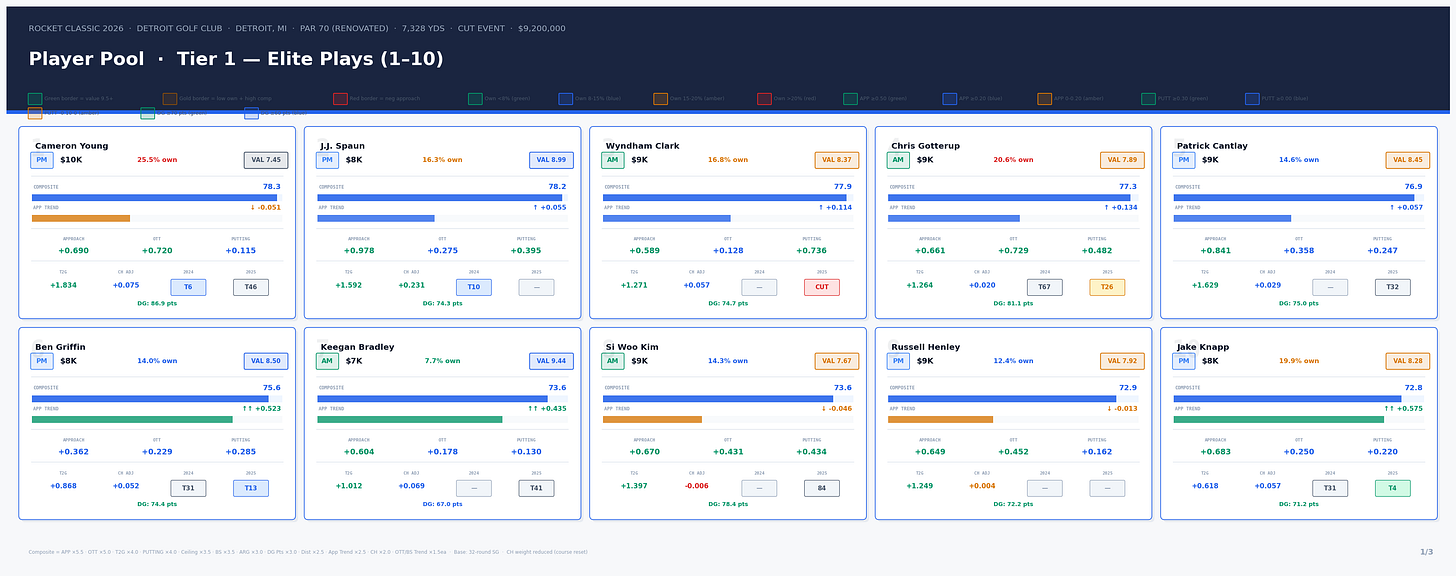The width and height of the screenshot is (1456, 576).
Task: Select the CUT badge on Wyndham Clark's card
Action: tap(822, 287)
